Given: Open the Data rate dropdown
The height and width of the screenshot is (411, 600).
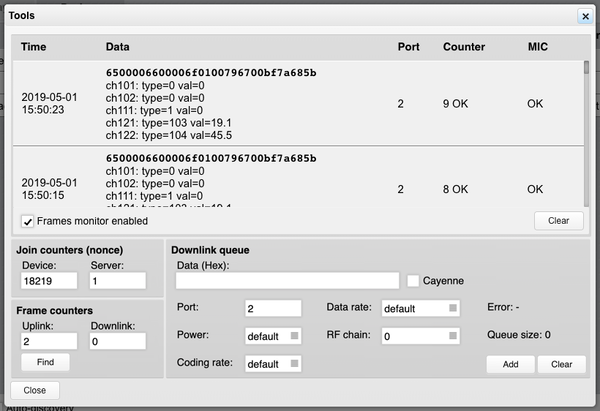Looking at the screenshot, I should click(421, 308).
